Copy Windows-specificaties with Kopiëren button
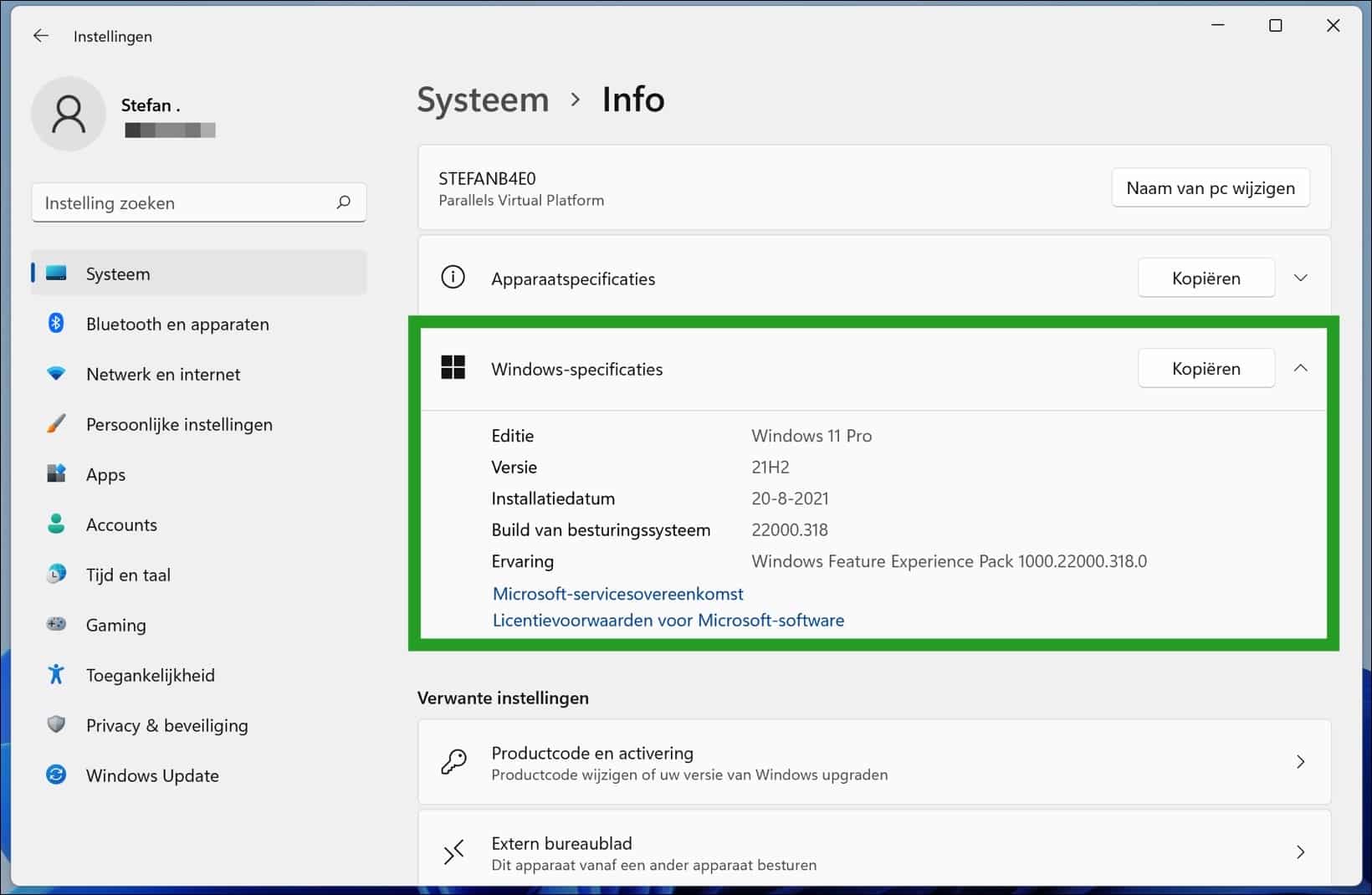This screenshot has height=895, width=1372. 1206,368
